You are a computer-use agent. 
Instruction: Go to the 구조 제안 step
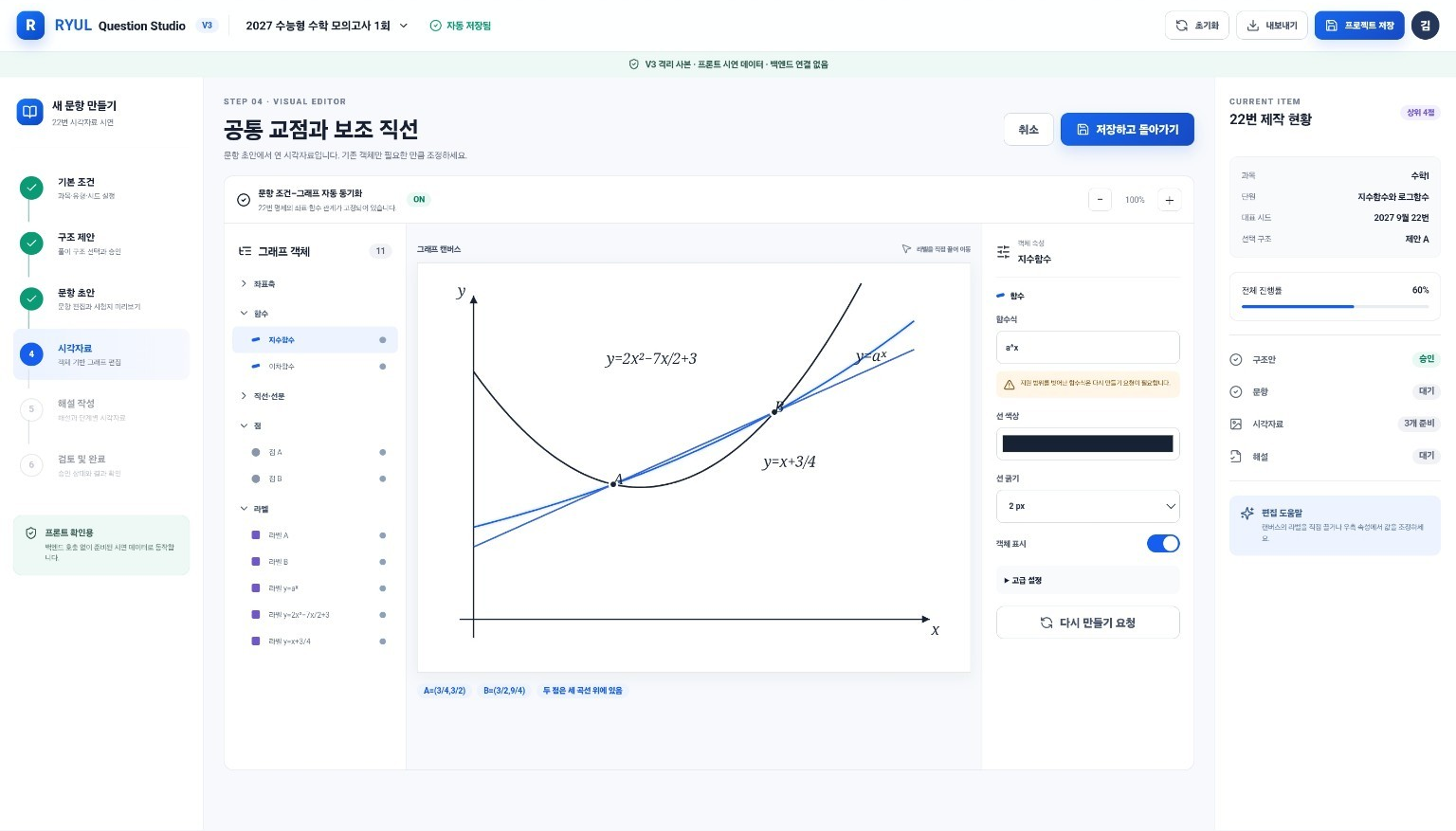point(101,244)
